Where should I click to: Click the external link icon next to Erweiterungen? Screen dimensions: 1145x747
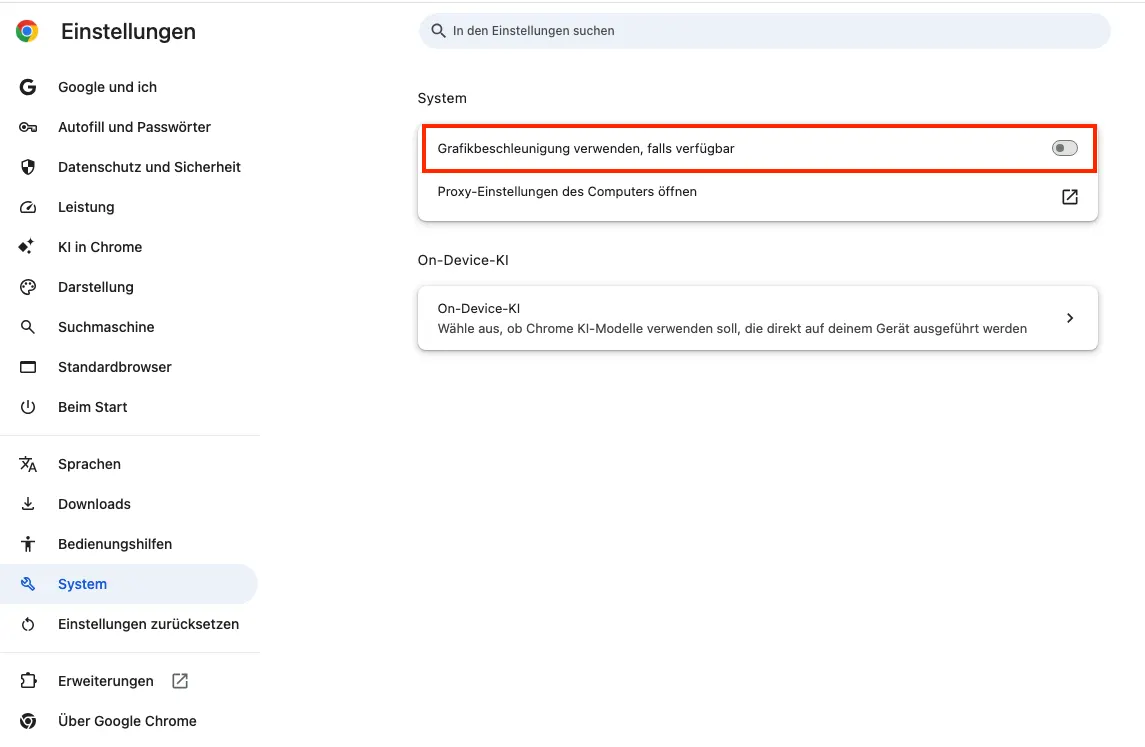pos(180,681)
